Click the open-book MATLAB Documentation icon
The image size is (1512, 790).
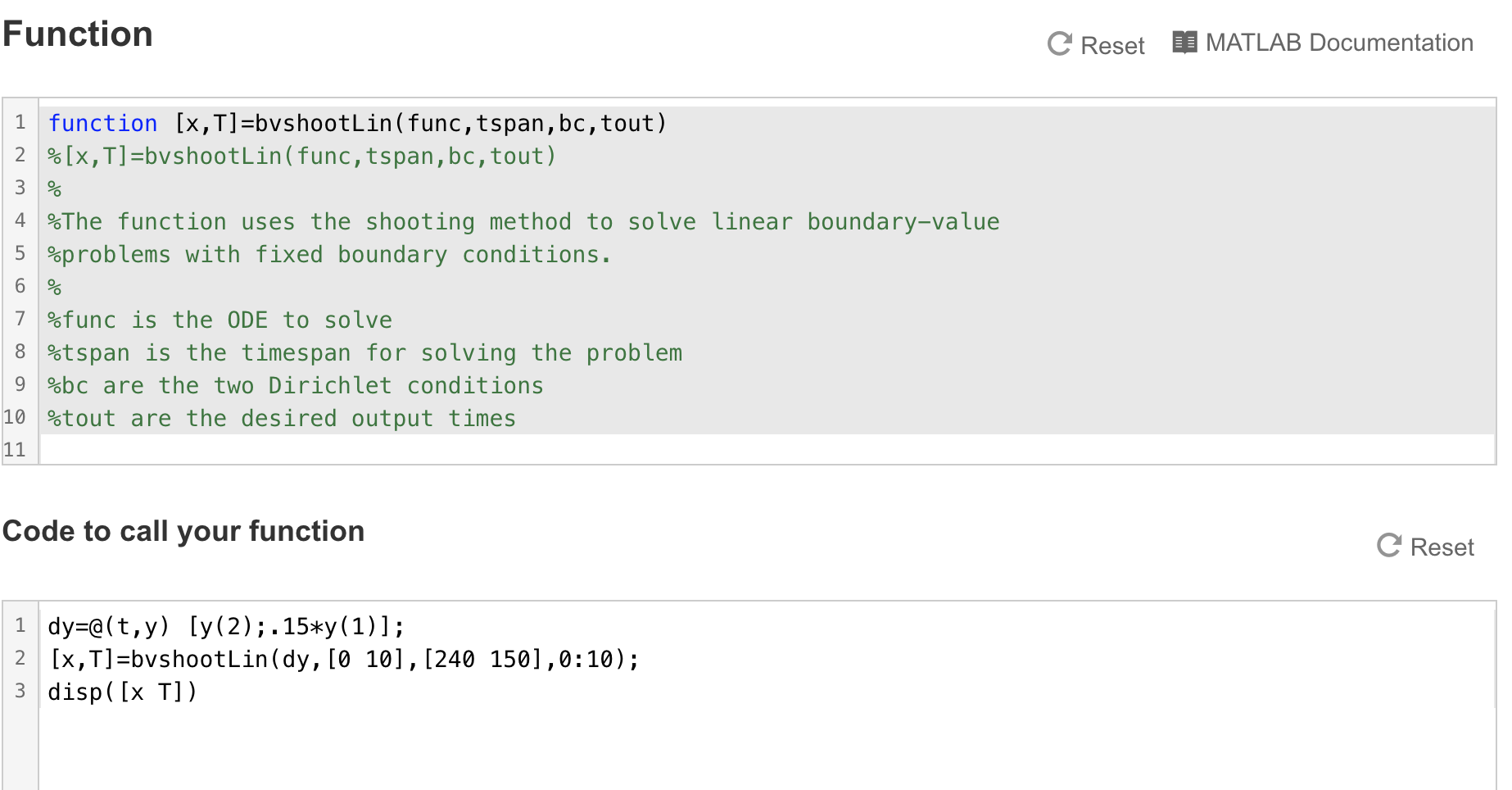click(1183, 42)
